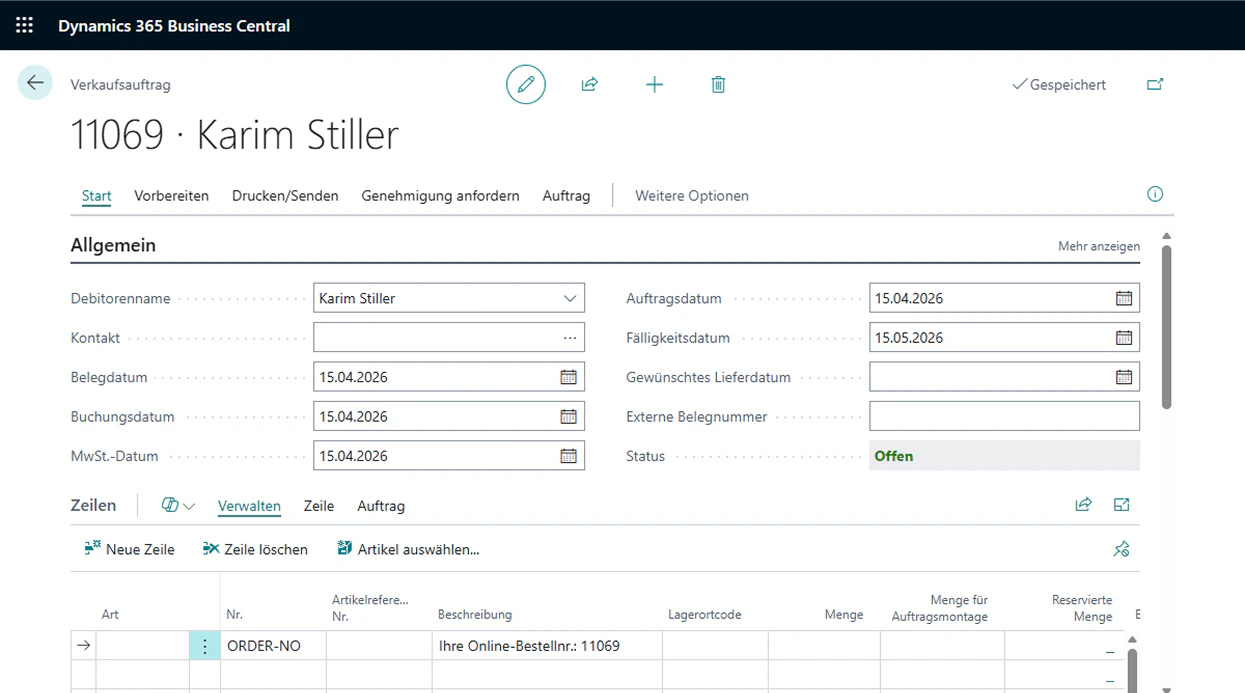Open Buchungsdatum calendar picker
Image resolution: width=1245 pixels, height=693 pixels.
(568, 416)
